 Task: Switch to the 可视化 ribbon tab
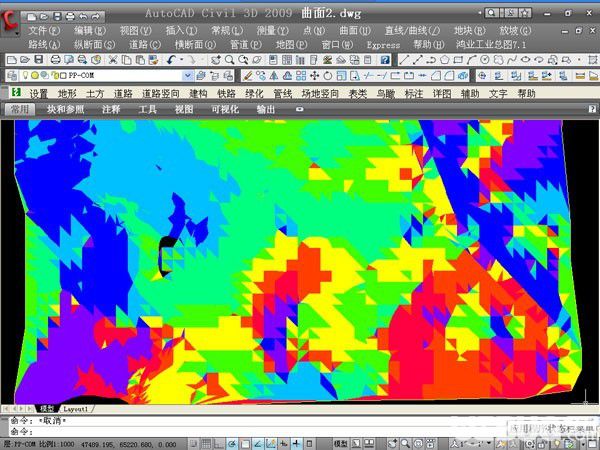[x=225, y=109]
